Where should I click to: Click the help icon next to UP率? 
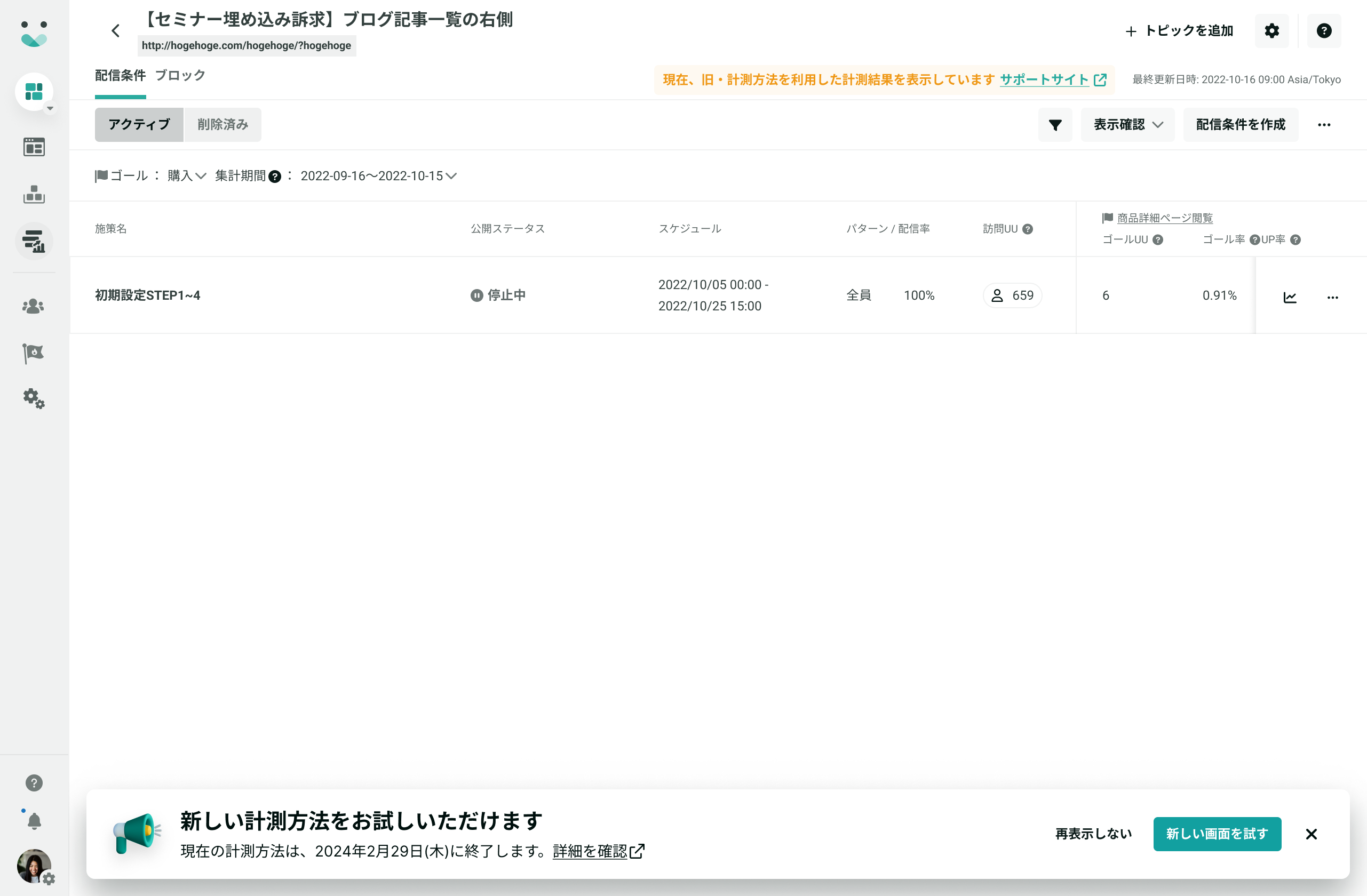point(1295,240)
